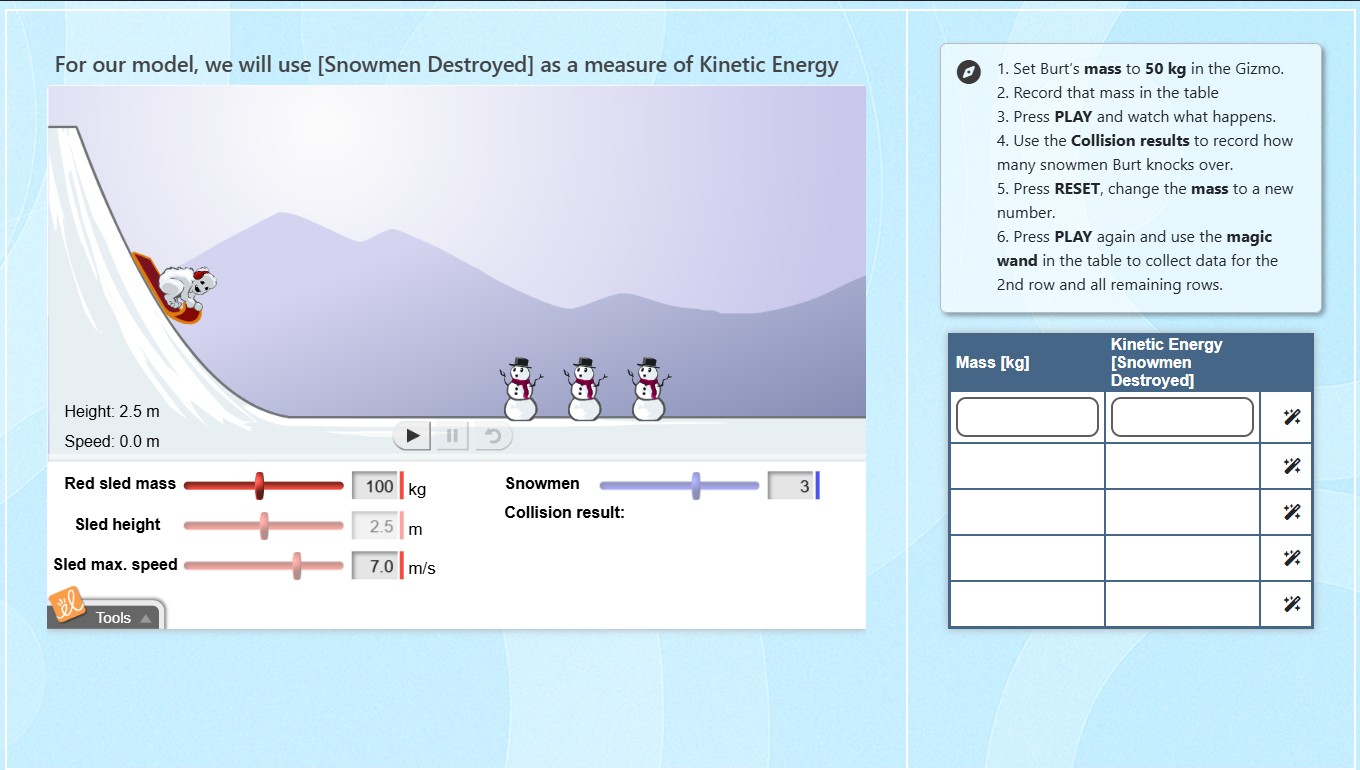Click the Snowmen count box showing 3
1360x770 pixels.
[x=789, y=484]
